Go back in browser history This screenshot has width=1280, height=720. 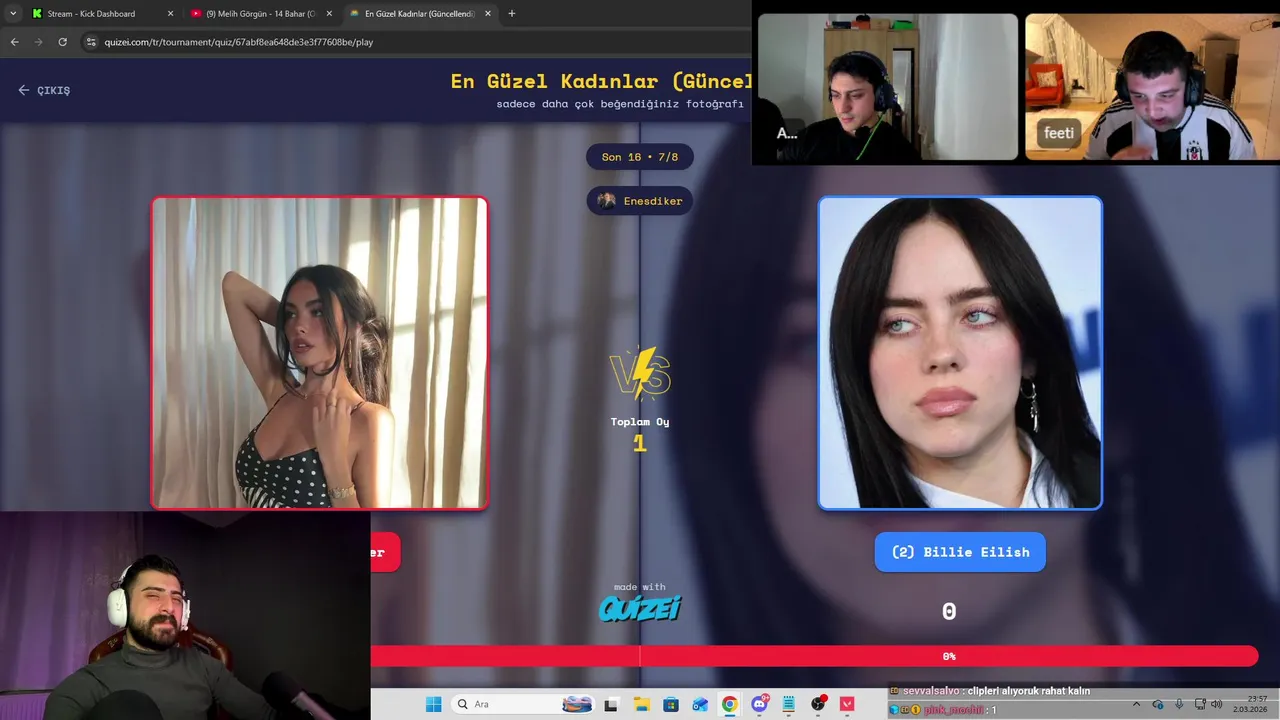click(x=14, y=42)
